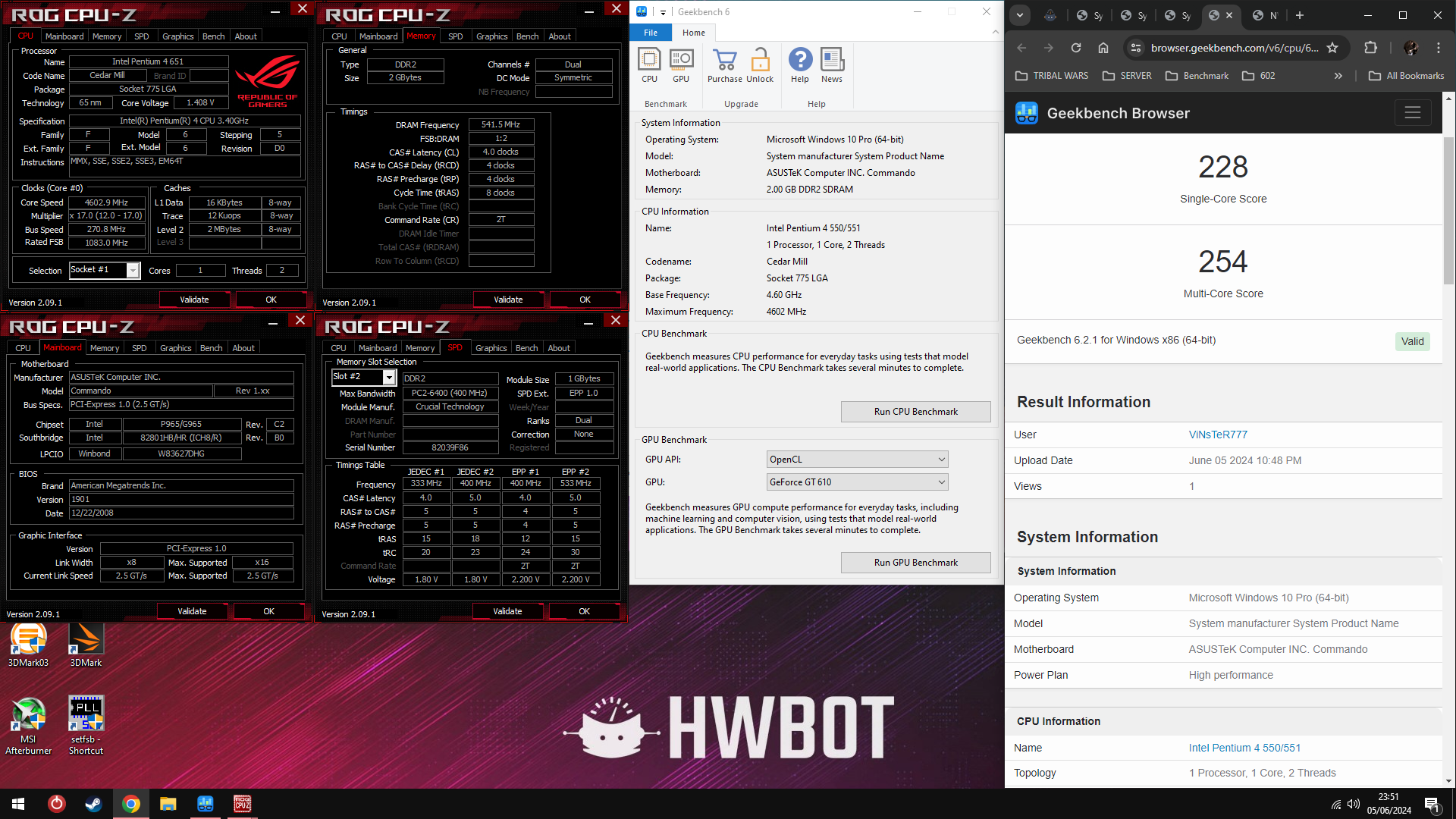Click the Geekbench icon in the taskbar
The width and height of the screenshot is (1456, 819).
click(206, 804)
